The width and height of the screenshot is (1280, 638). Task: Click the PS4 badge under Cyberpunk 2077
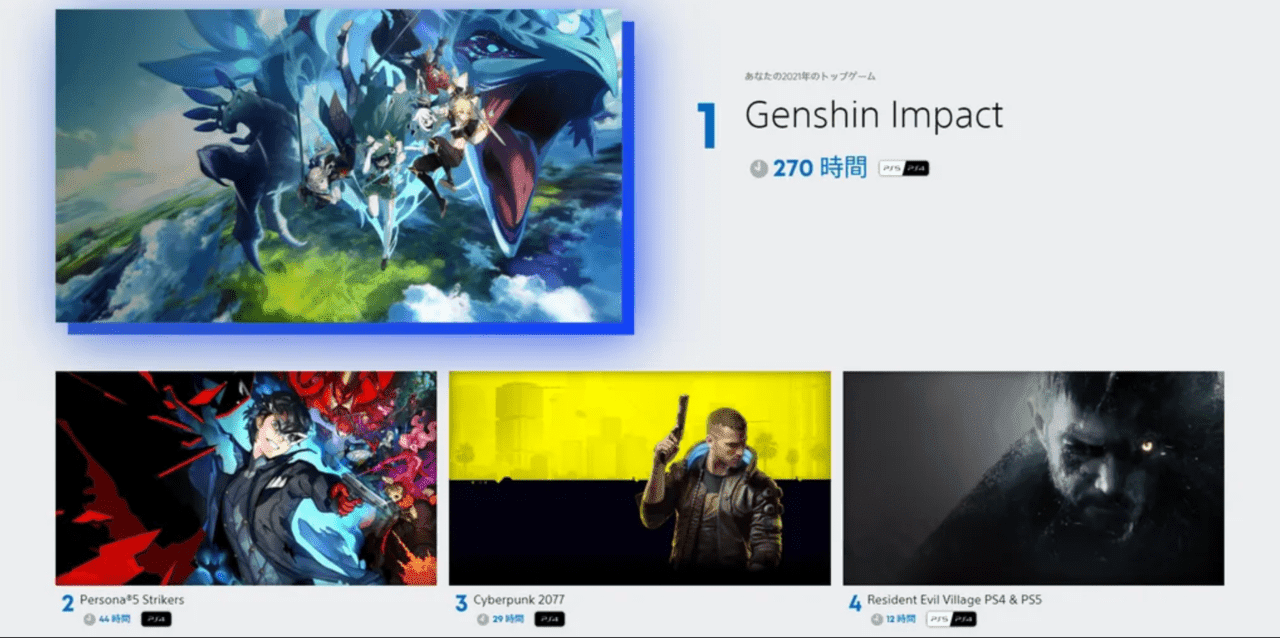(549, 619)
